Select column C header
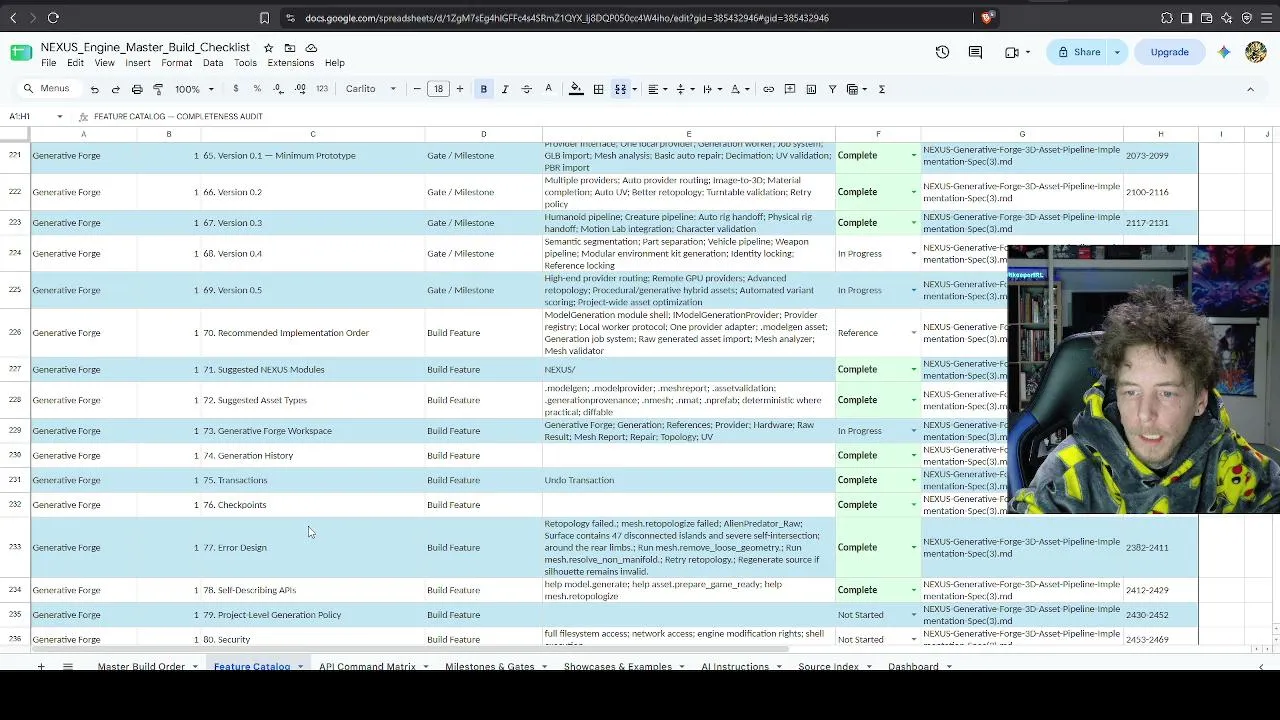 click(x=312, y=134)
